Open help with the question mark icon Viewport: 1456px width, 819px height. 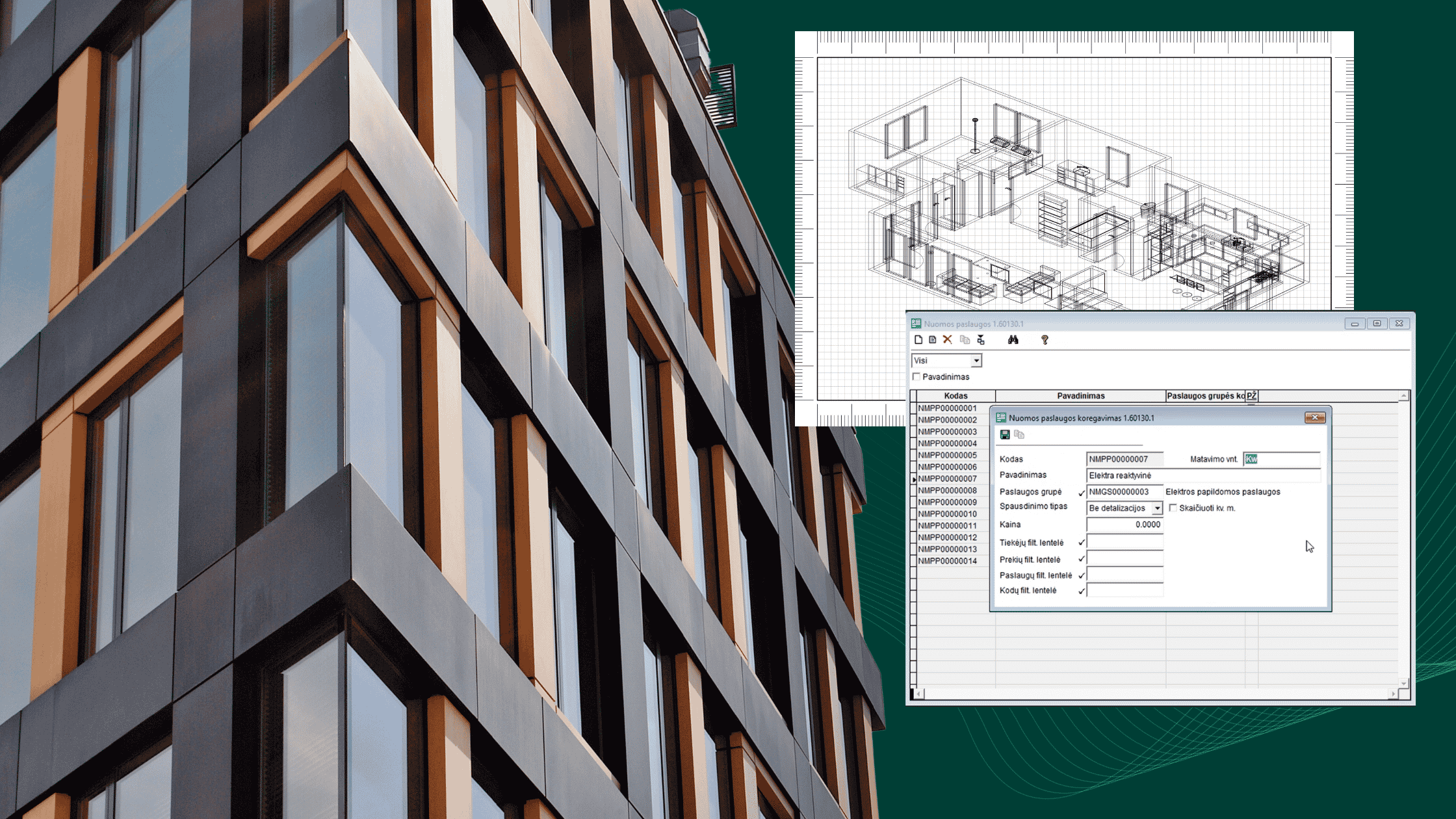(1045, 340)
